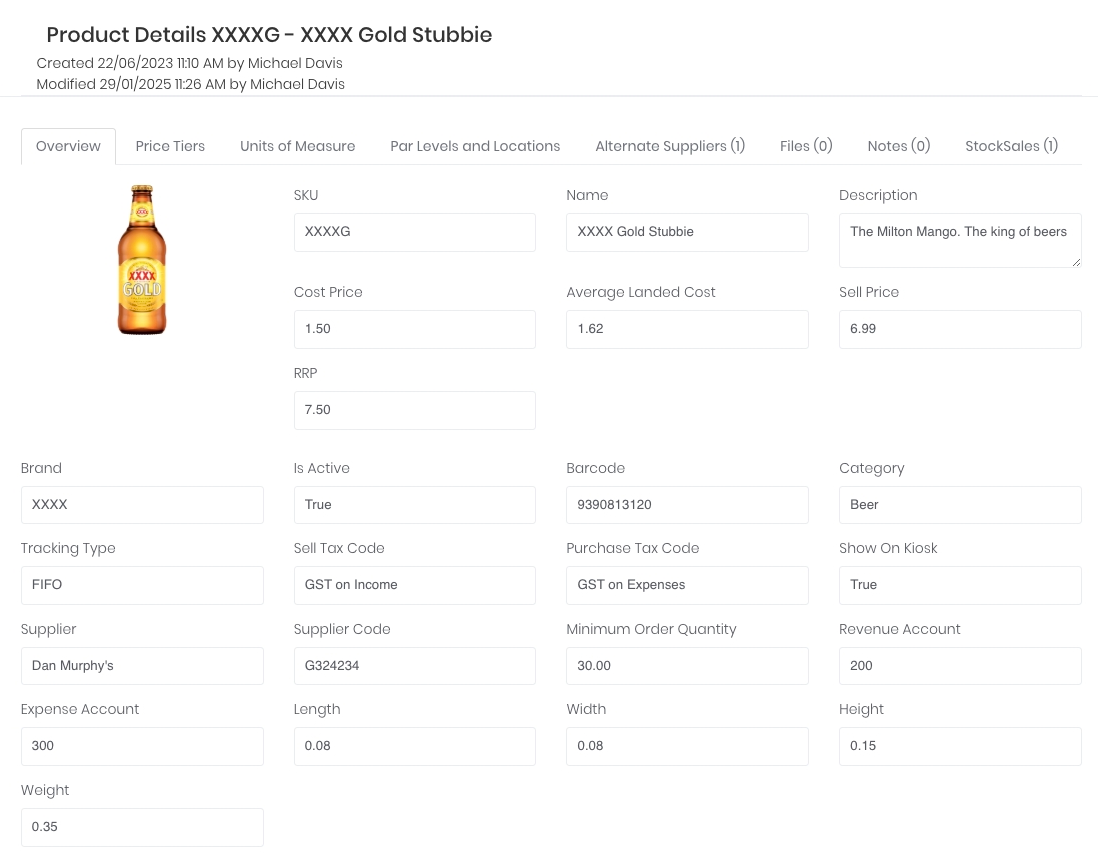Click the Supplier Code field G324234
The height and width of the screenshot is (856, 1098).
click(x=415, y=666)
